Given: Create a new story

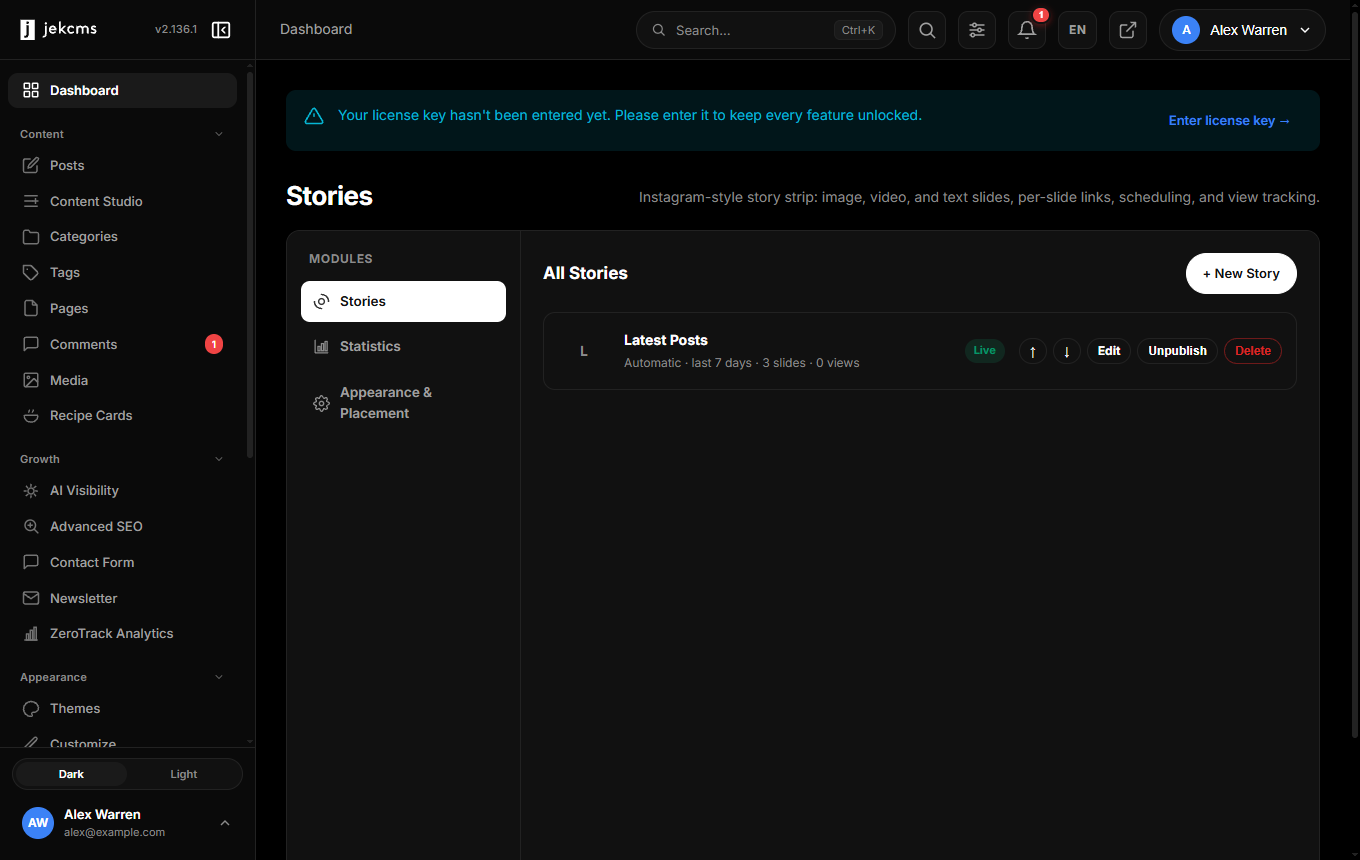Looking at the screenshot, I should pos(1241,273).
